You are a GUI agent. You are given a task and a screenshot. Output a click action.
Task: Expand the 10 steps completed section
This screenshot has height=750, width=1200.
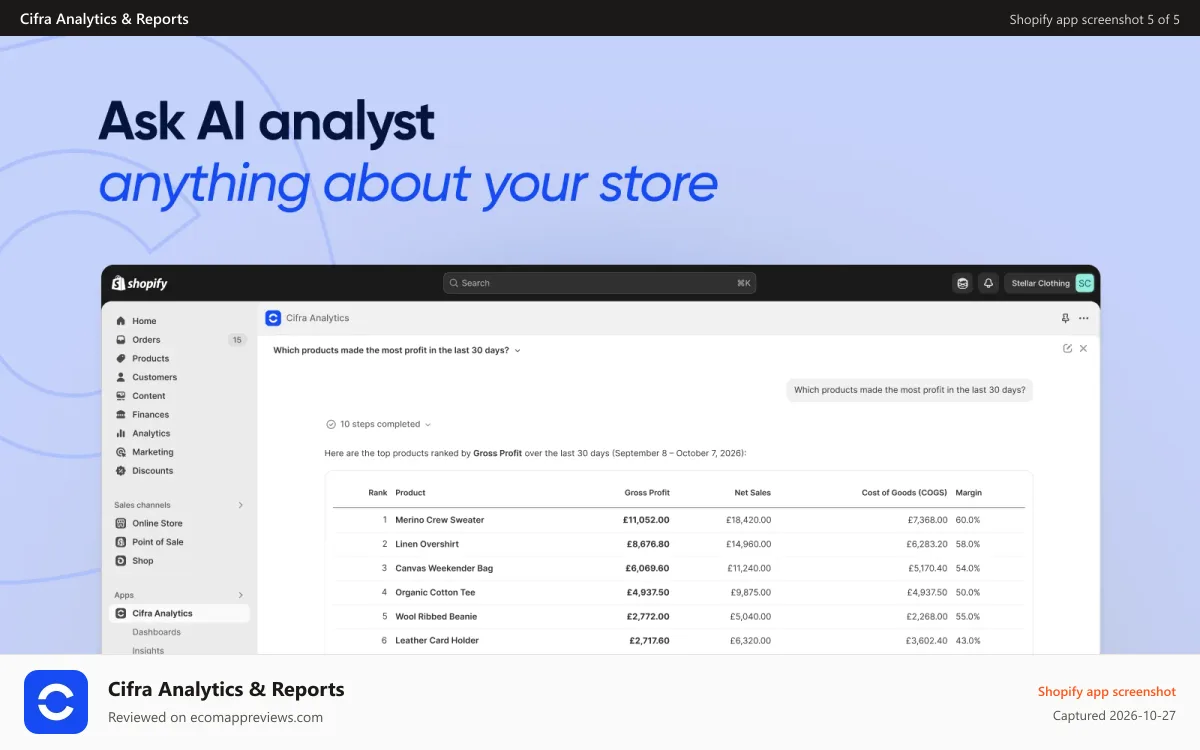coord(379,424)
